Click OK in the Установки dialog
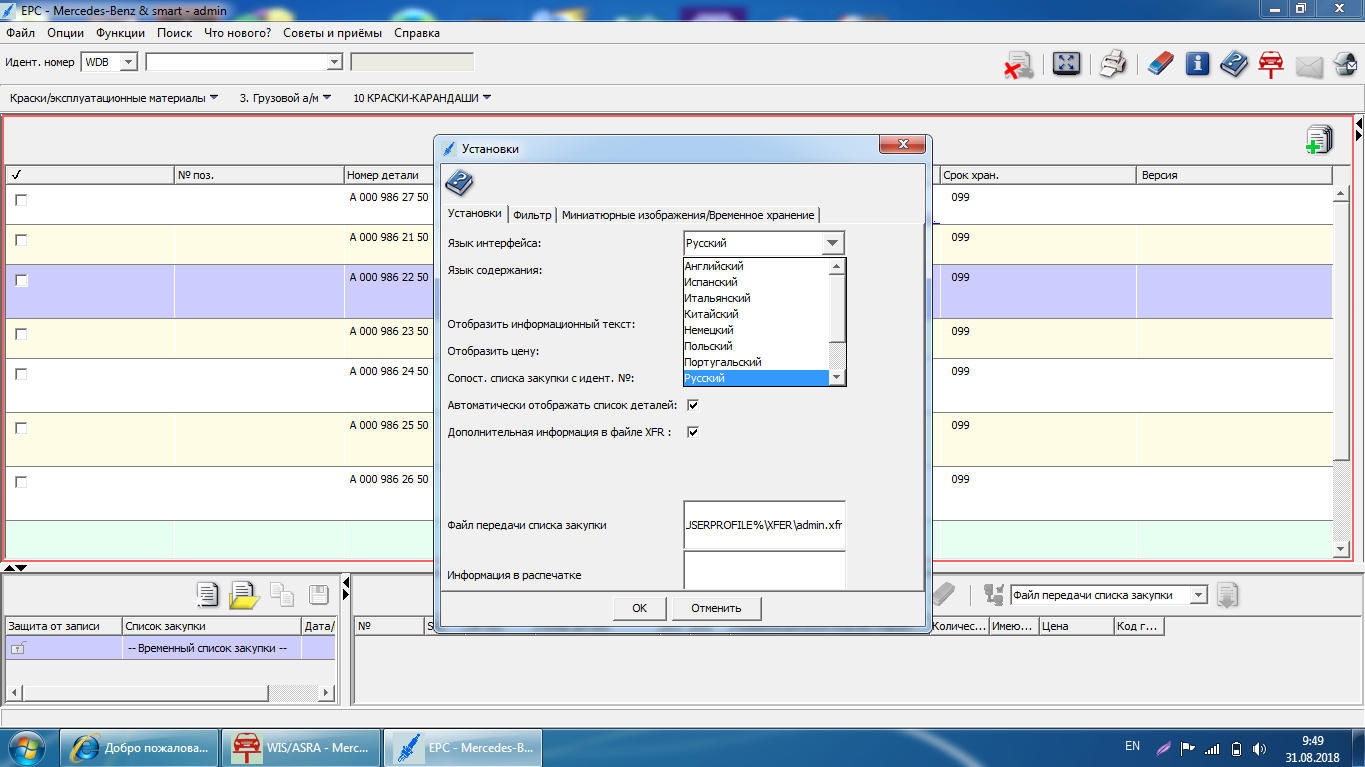Screen dimensions: 1365x767 (x=639, y=607)
